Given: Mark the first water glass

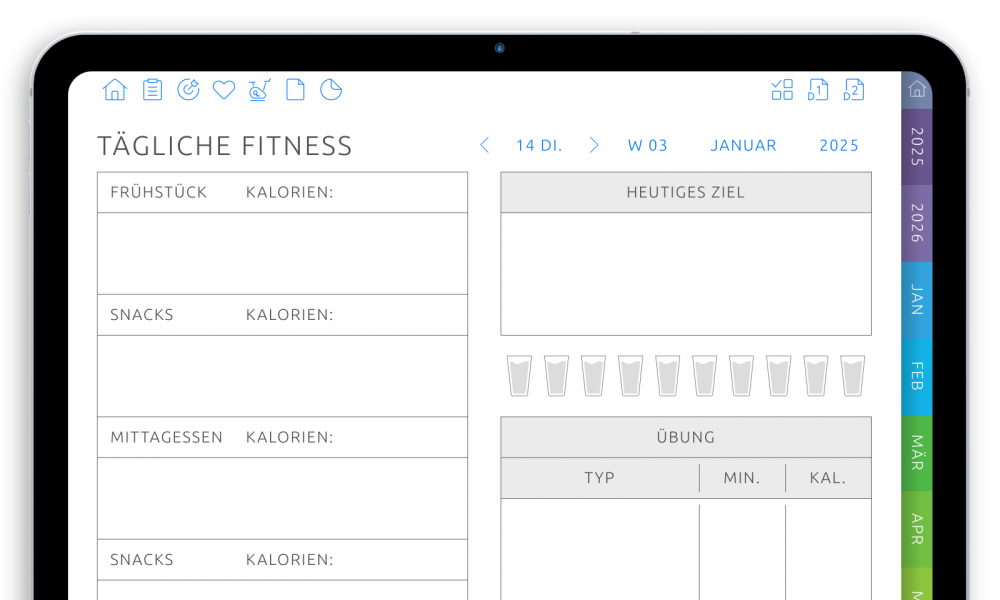Looking at the screenshot, I should tap(519, 376).
